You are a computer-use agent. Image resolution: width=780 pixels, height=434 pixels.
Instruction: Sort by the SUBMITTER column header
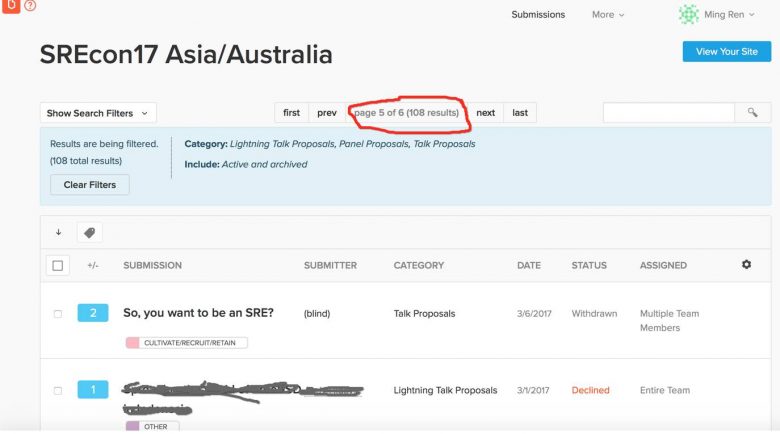pos(330,265)
